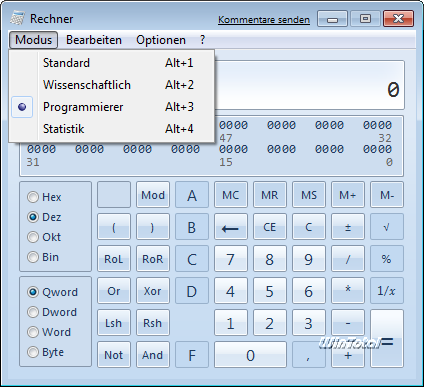The height and width of the screenshot is (387, 424).
Task: Click the hex digit C button in keypad
Action: (192, 259)
